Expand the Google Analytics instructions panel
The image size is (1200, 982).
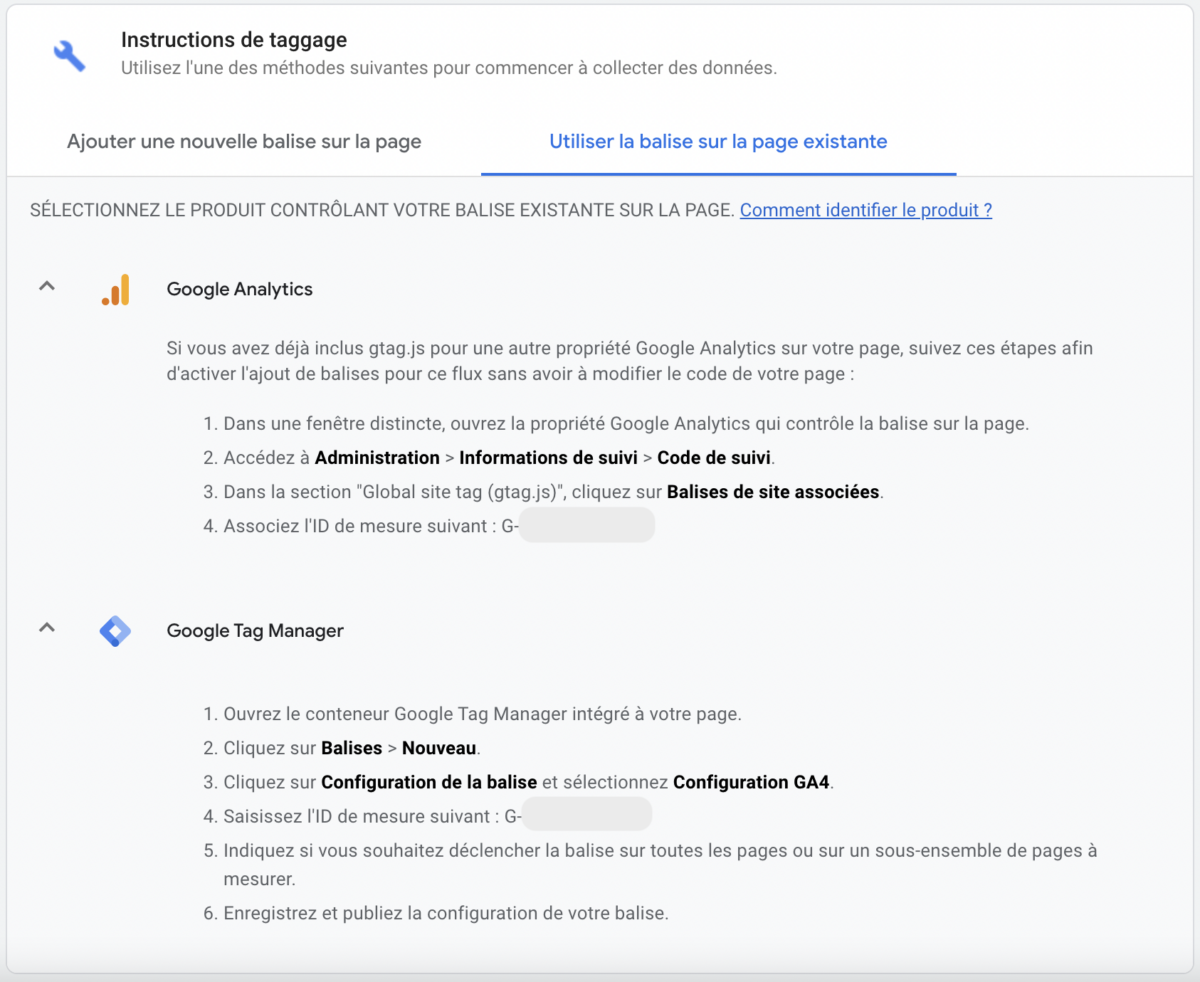pyautogui.click(x=46, y=286)
